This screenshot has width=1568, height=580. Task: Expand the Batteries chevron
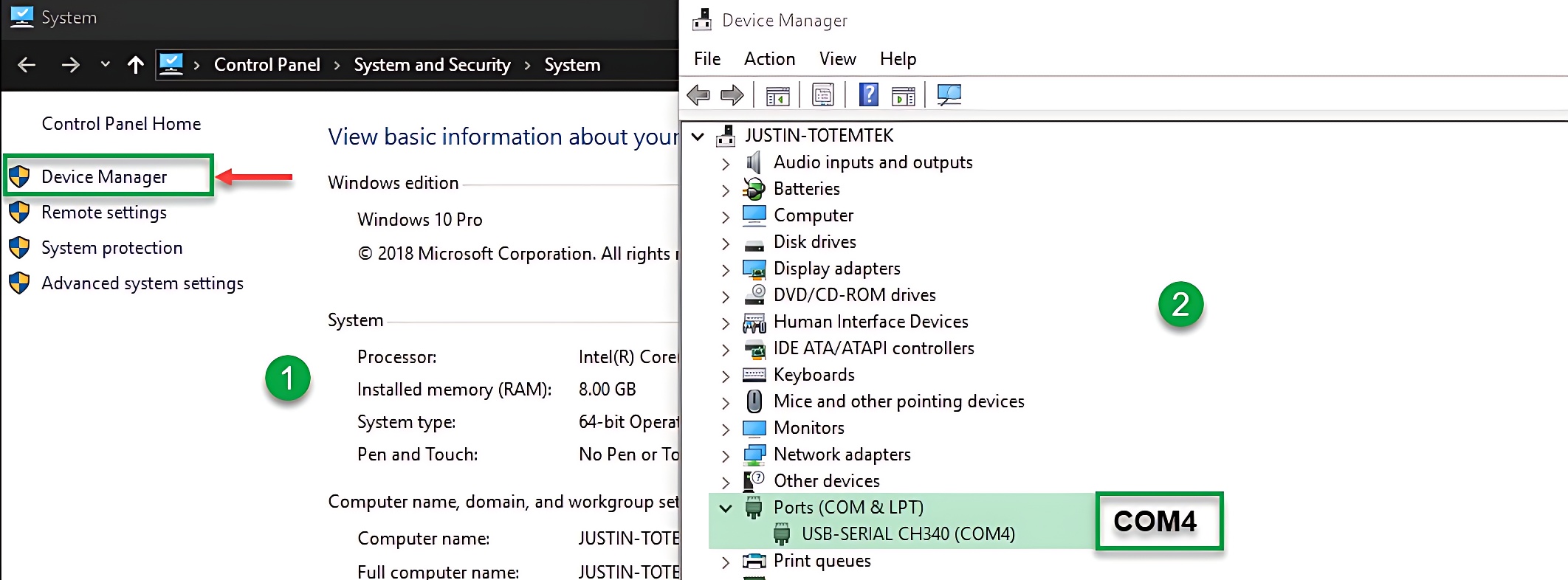click(726, 190)
